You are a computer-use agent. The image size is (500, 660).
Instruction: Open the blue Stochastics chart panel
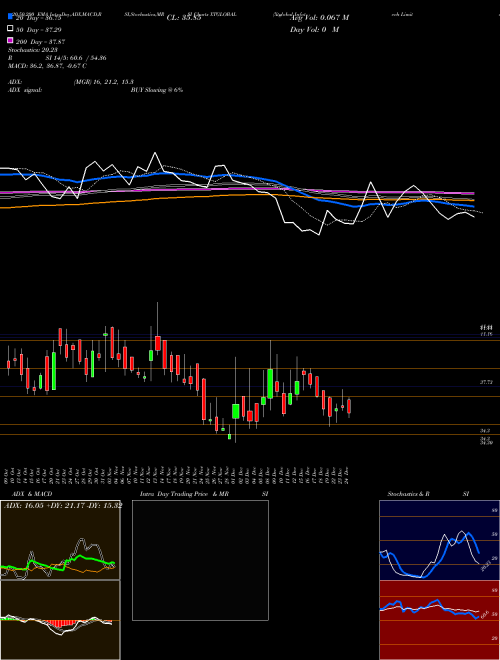pyautogui.click(x=439, y=540)
